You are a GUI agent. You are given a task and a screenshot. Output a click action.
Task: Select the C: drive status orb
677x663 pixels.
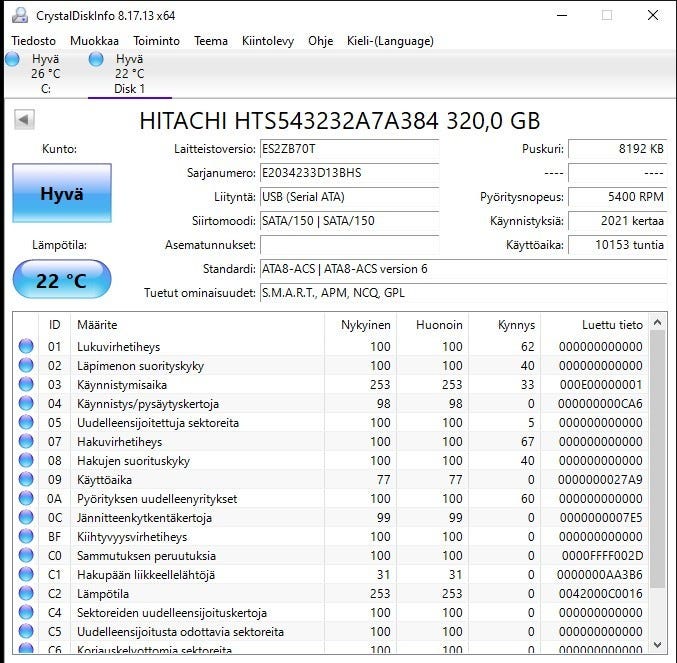click(13, 60)
